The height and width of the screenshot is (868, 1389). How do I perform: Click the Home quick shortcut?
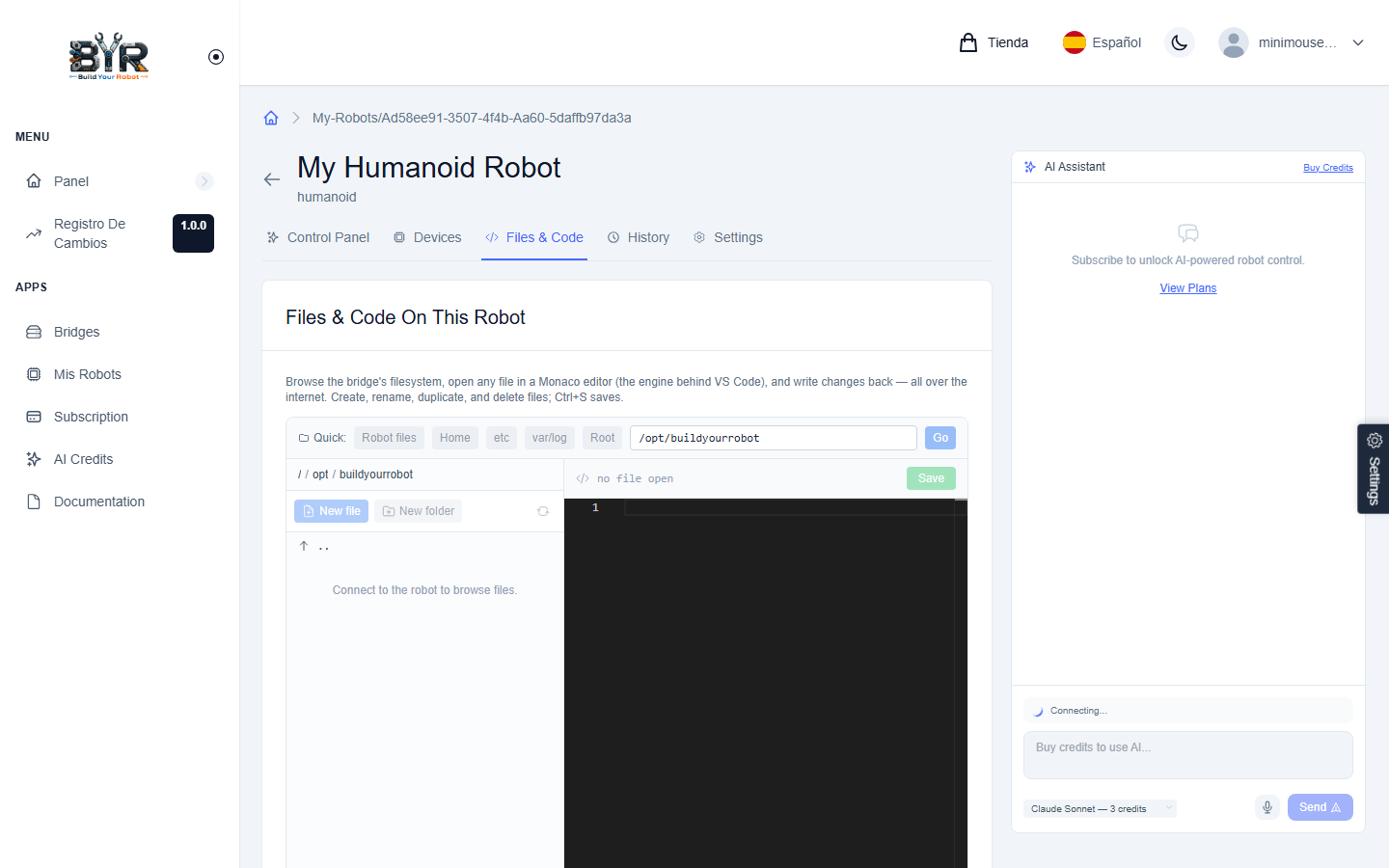click(455, 438)
